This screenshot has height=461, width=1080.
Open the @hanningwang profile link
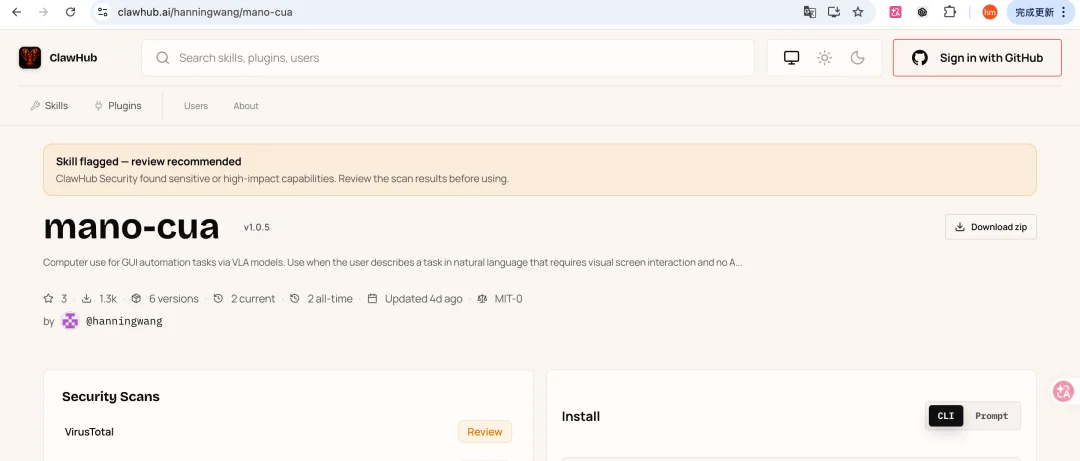click(124, 321)
